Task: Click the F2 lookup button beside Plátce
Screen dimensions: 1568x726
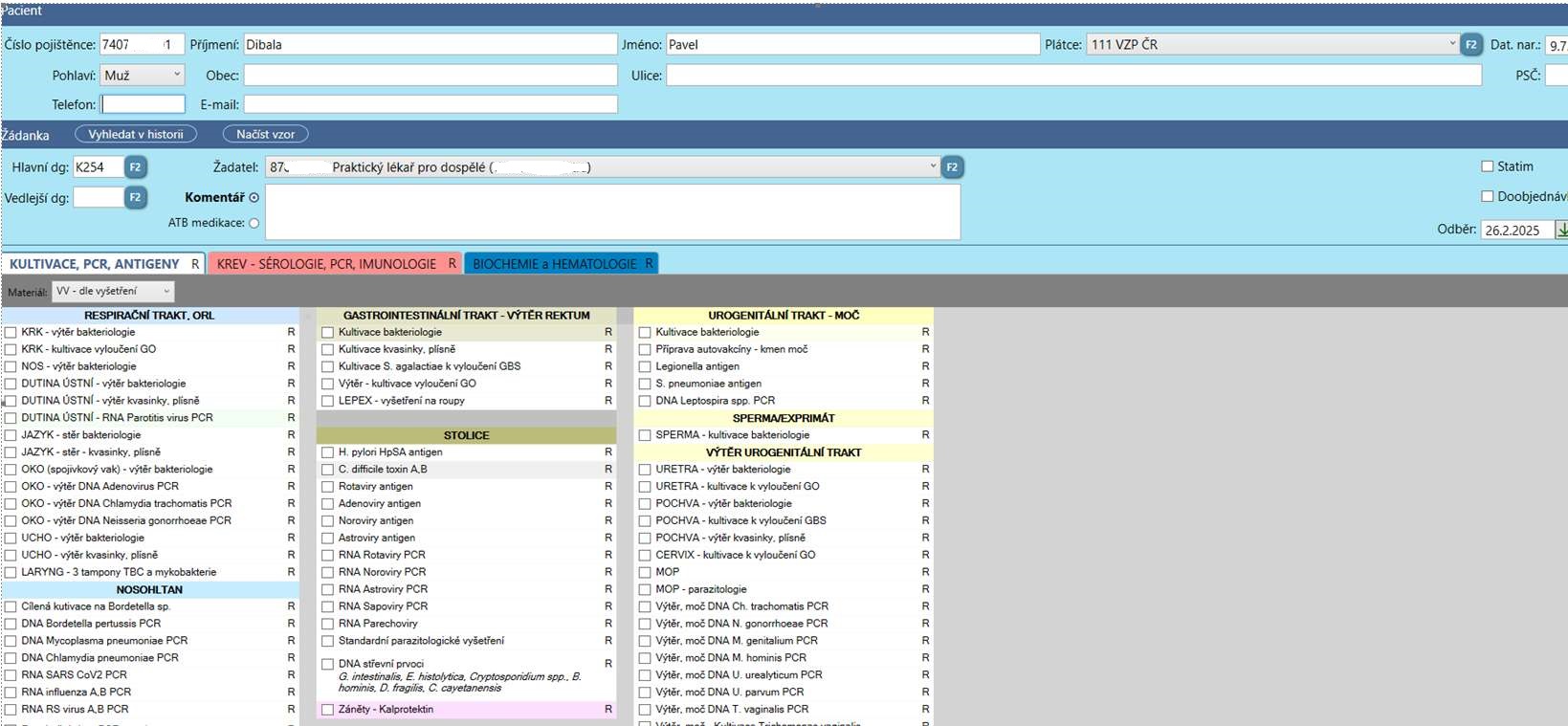Action: [x=1470, y=45]
